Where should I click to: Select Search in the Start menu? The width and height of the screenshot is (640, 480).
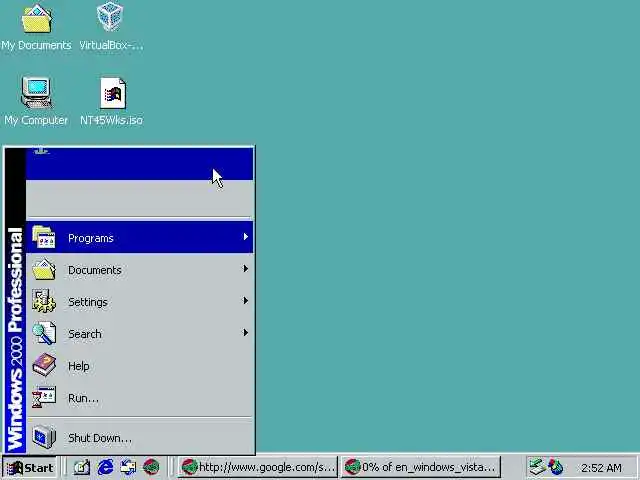(140, 333)
